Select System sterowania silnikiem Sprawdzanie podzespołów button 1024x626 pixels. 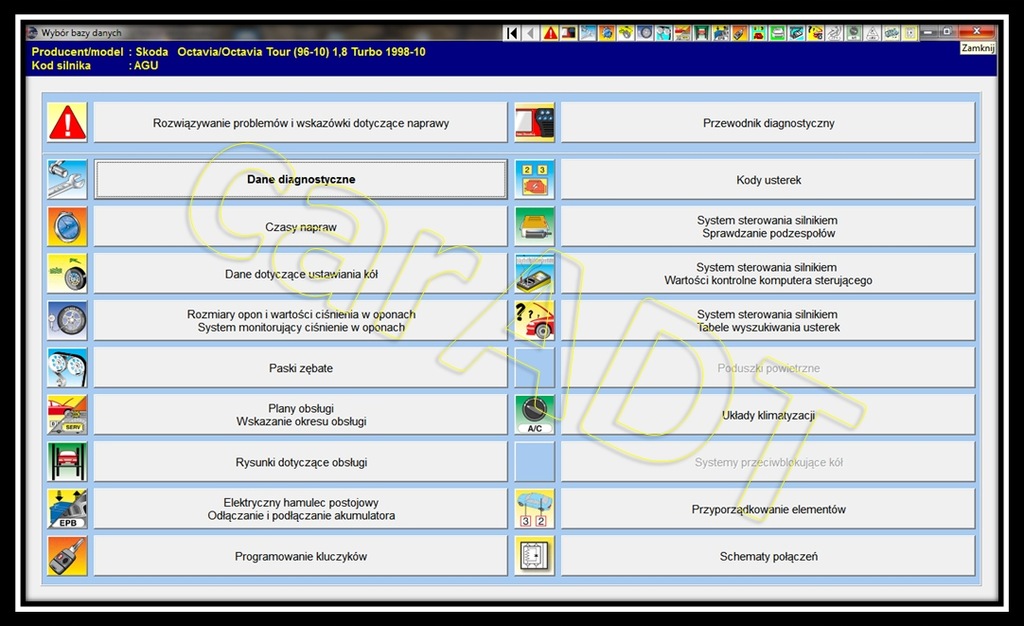(x=768, y=227)
